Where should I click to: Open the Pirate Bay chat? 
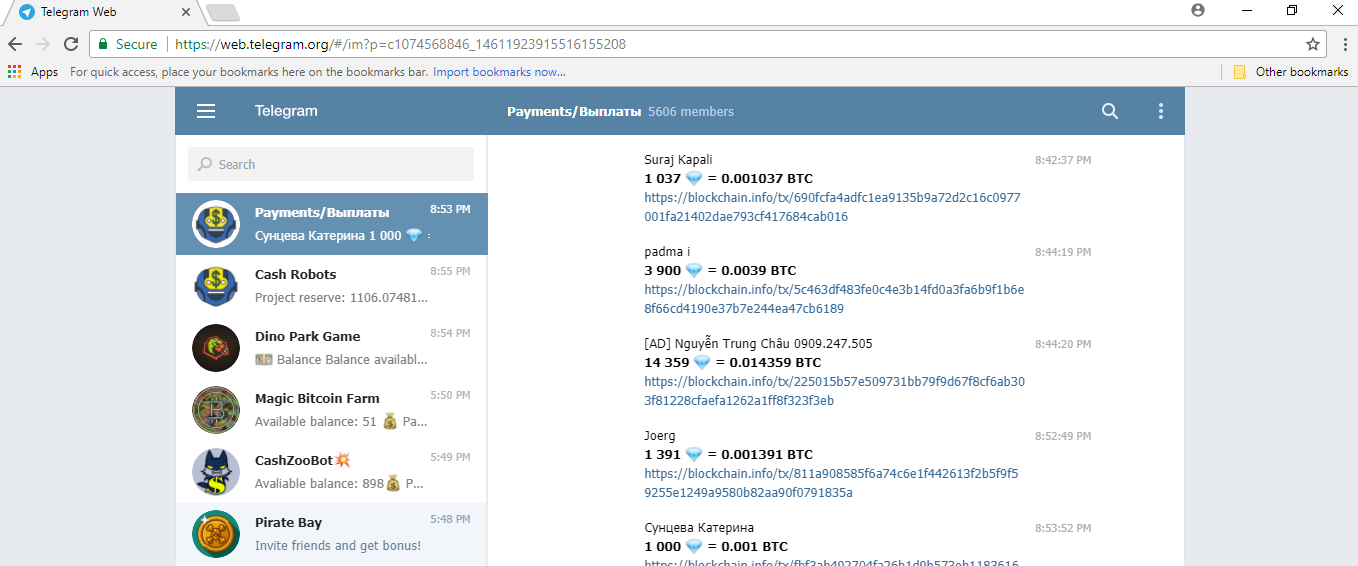pos(331,534)
